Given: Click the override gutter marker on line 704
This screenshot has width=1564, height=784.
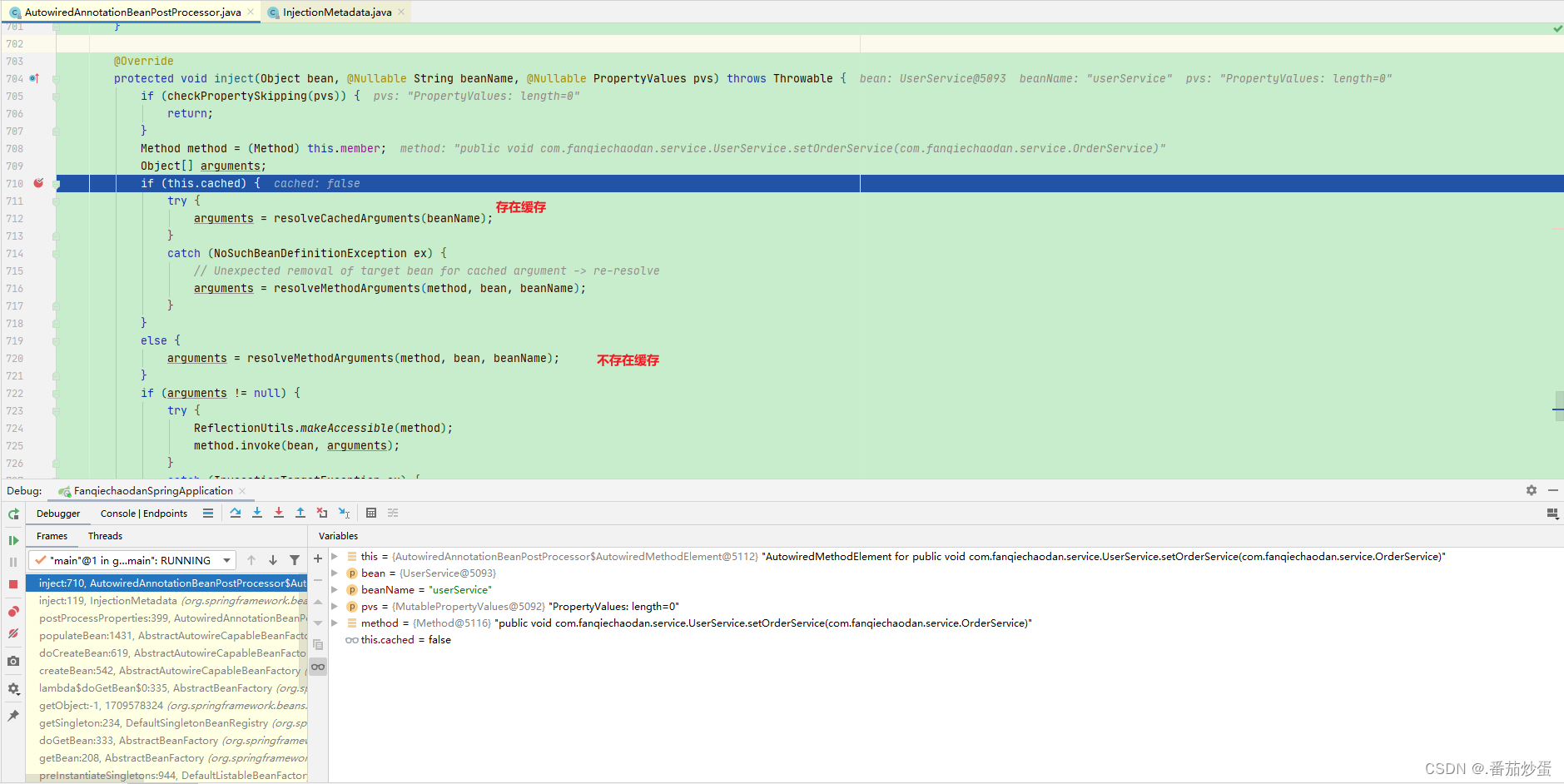Looking at the screenshot, I should [x=34, y=78].
